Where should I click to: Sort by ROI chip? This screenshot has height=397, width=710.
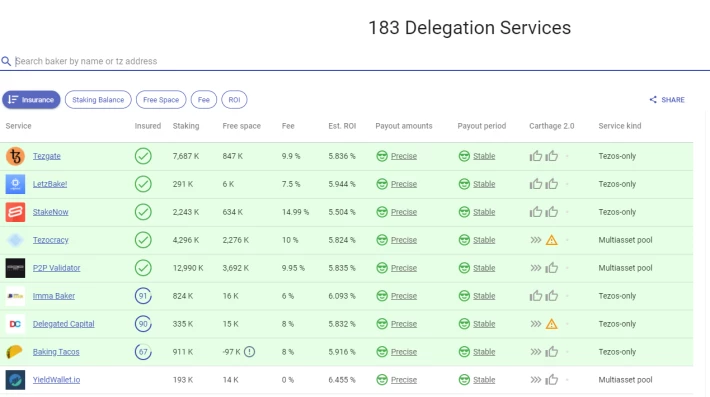(234, 100)
